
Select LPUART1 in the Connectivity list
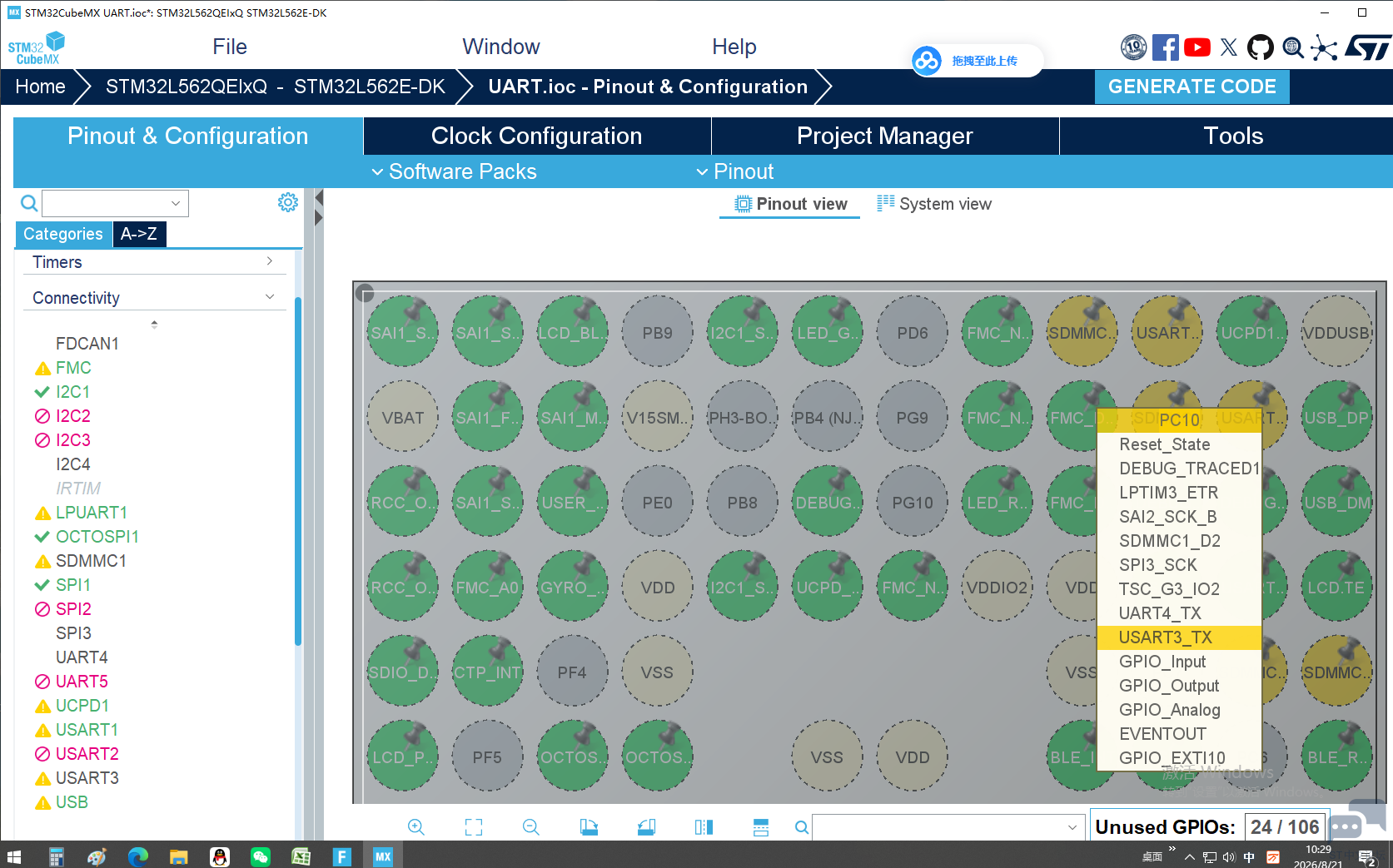(92, 513)
